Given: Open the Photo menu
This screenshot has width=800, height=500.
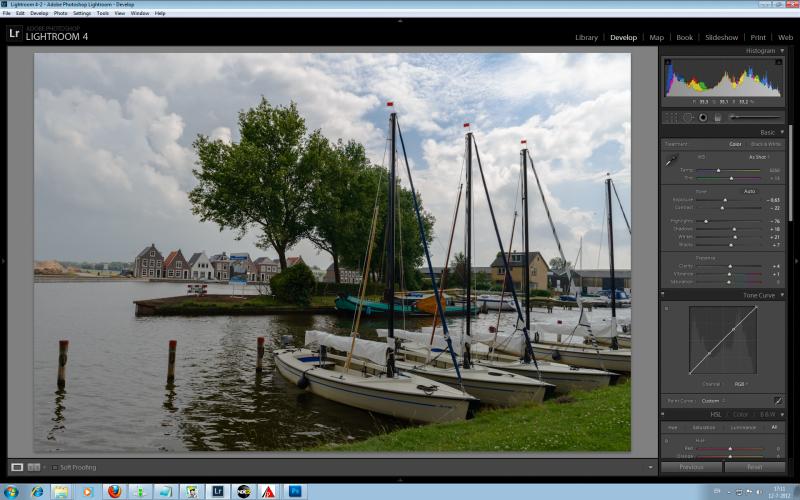Looking at the screenshot, I should (61, 13).
